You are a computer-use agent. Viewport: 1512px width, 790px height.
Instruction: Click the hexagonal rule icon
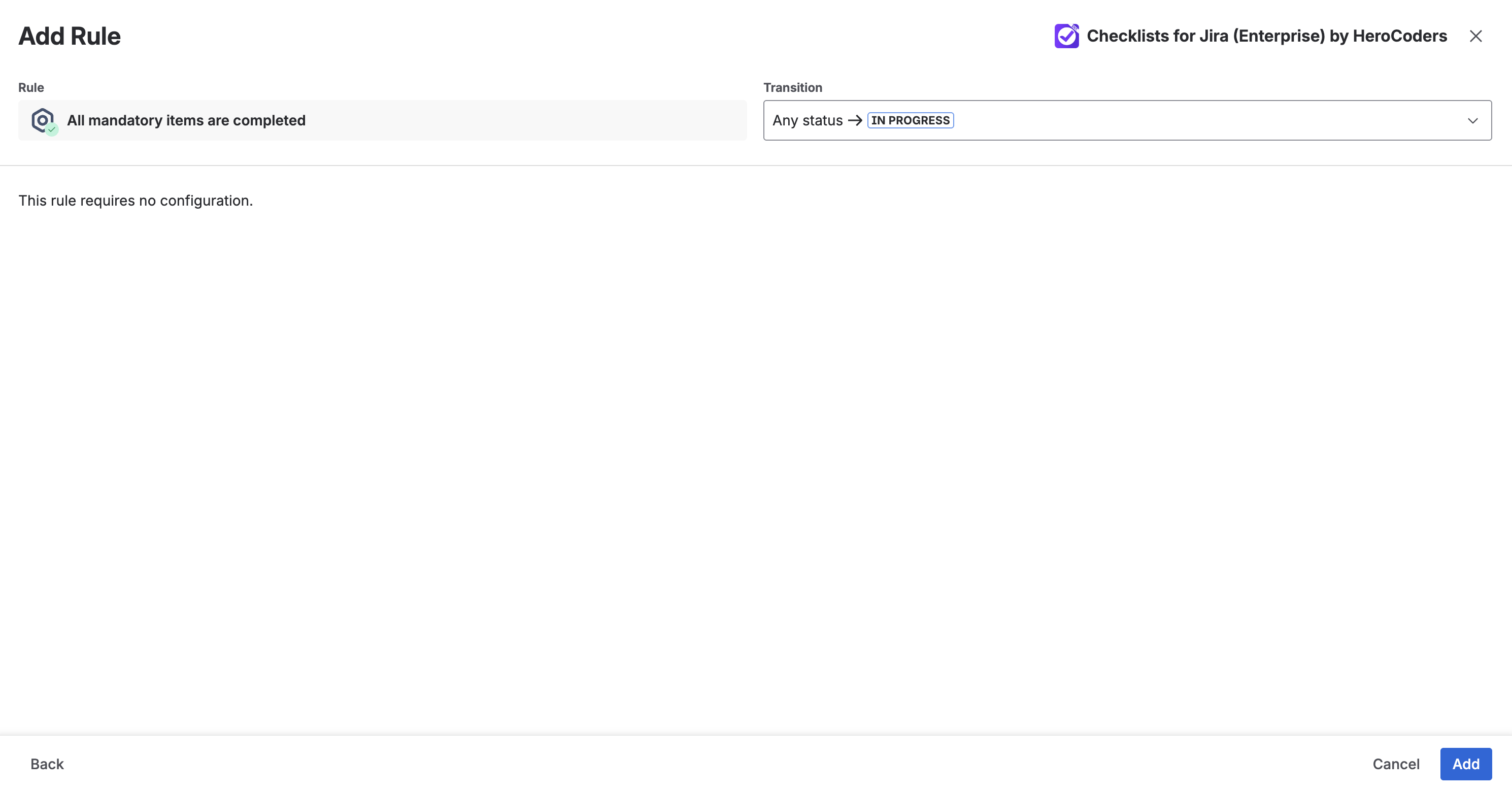42,120
